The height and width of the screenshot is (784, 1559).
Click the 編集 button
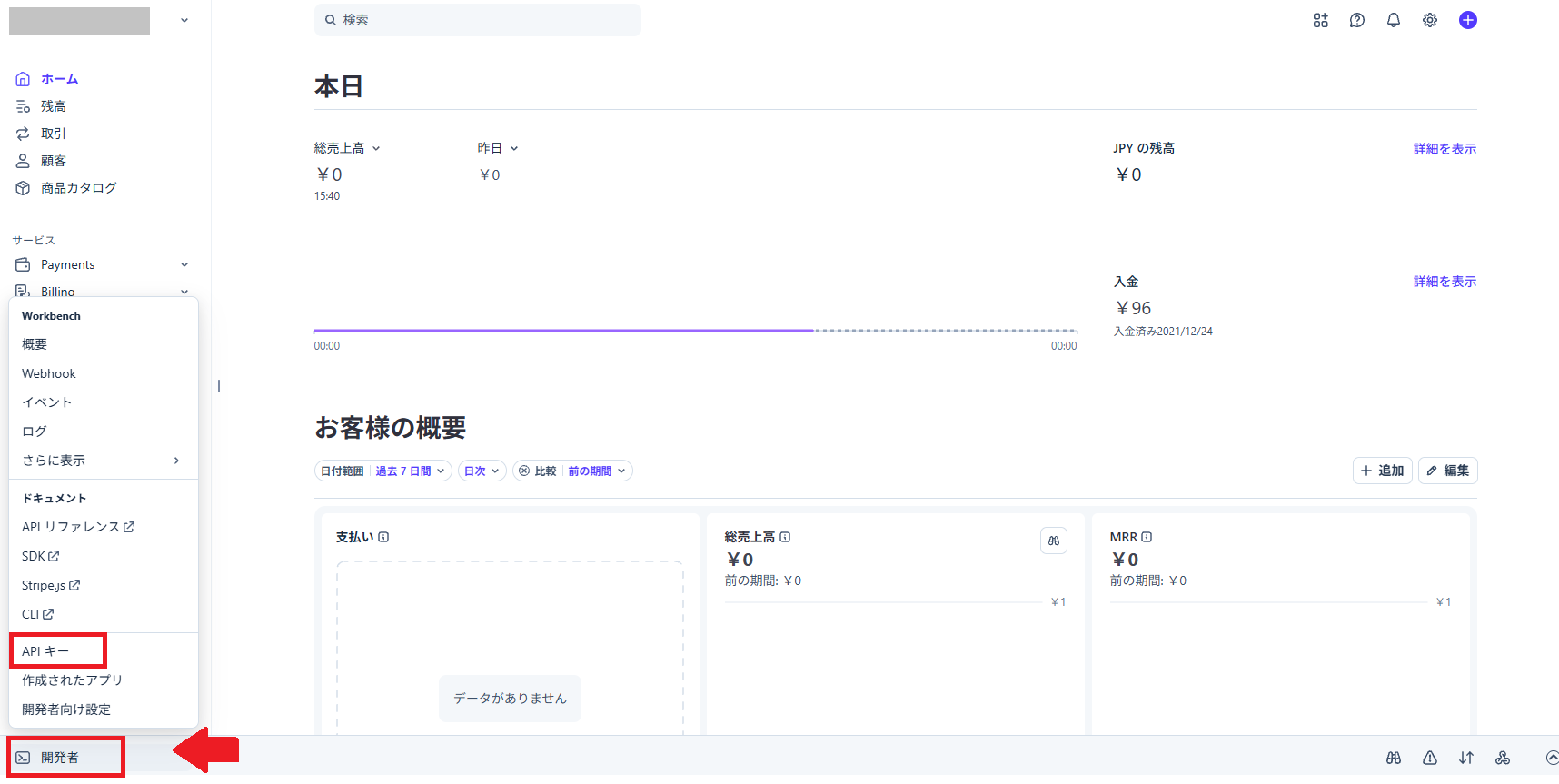coord(1447,471)
